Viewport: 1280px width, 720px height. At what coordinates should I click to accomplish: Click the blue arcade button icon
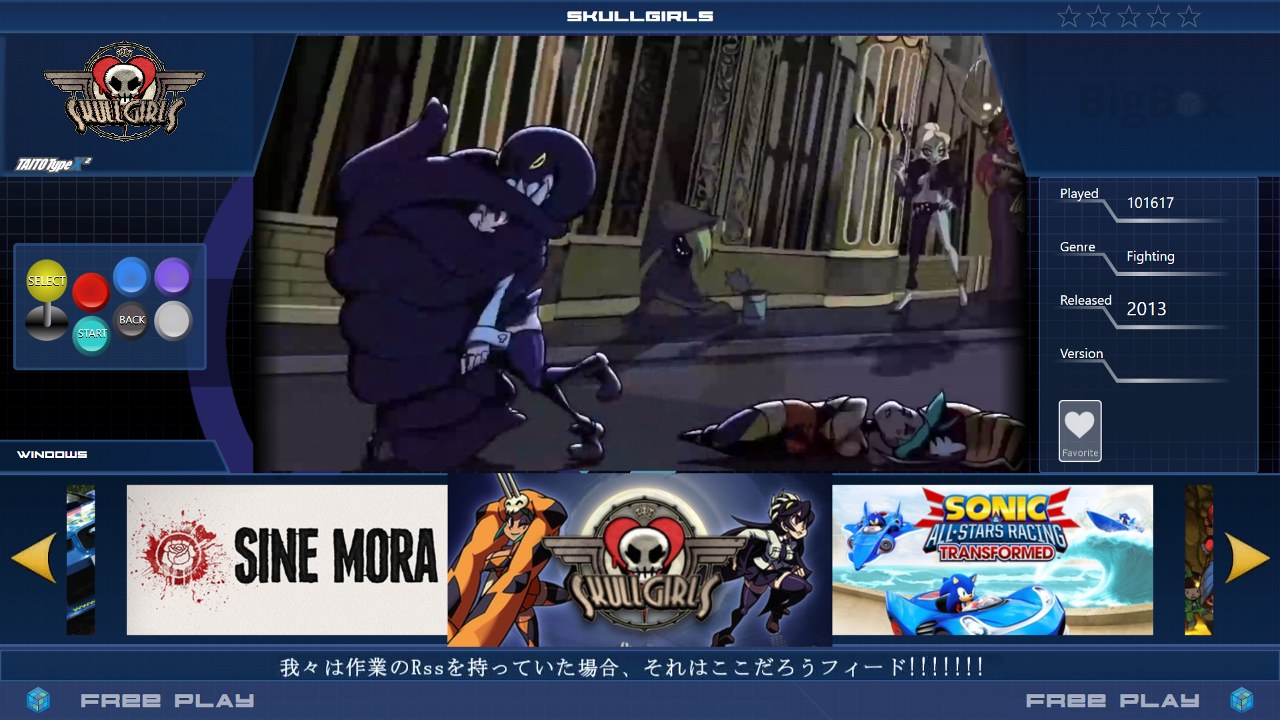pyautogui.click(x=131, y=277)
